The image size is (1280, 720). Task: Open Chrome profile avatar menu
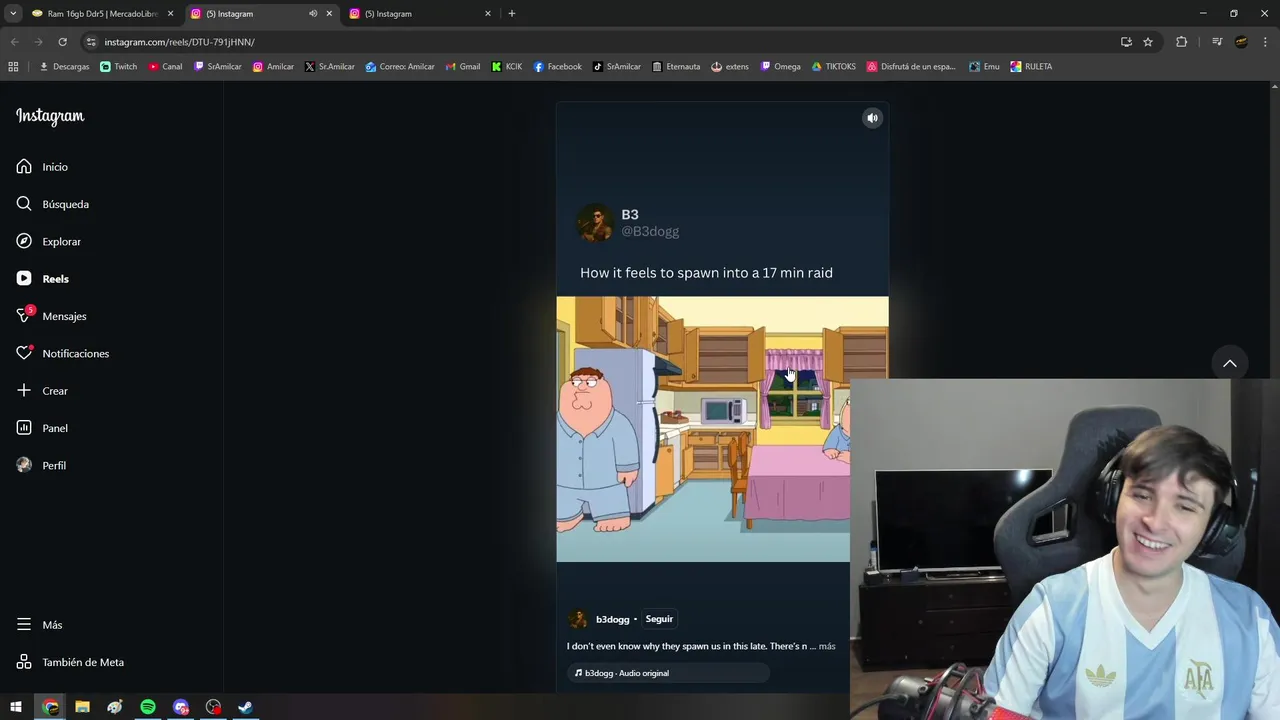click(x=1241, y=42)
